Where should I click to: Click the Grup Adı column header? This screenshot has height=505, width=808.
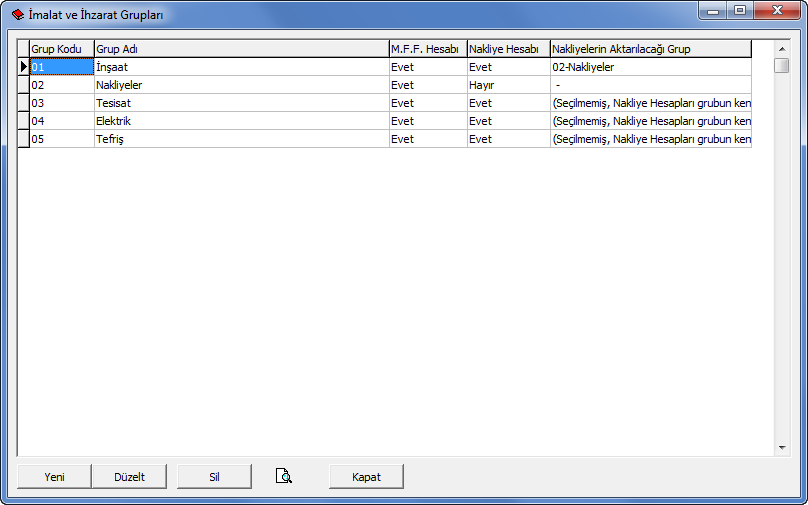[240, 49]
